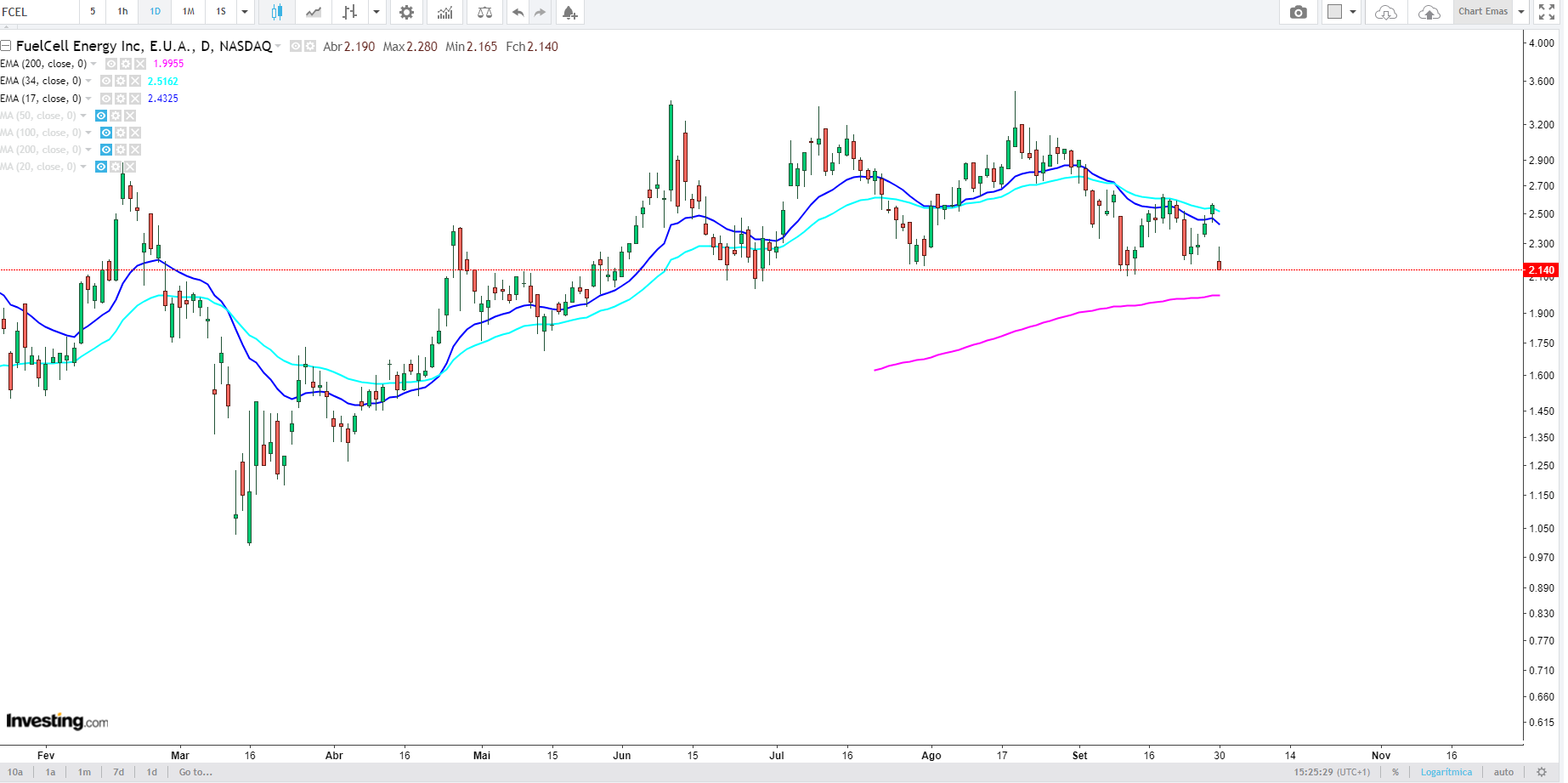Toggle the Logarítmica scale option

point(1446,772)
